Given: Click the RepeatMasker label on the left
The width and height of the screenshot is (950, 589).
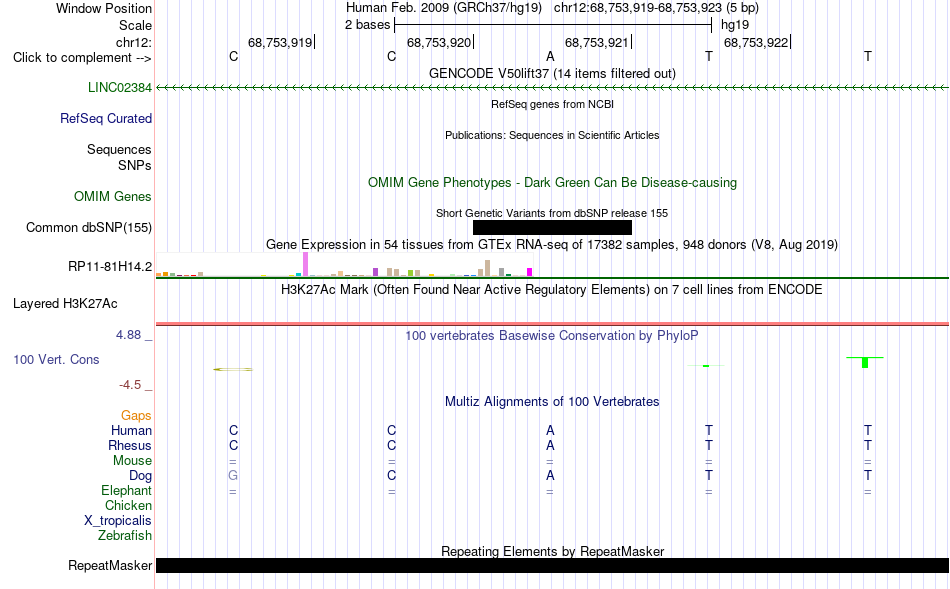Looking at the screenshot, I should 110,565.
